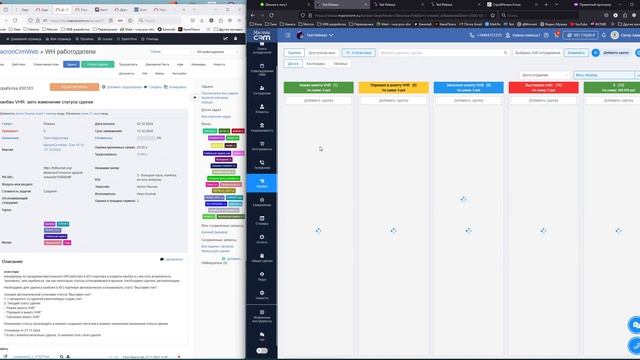Switch to the 'Доска' view tab
This screenshot has height=360, width=640.
click(293, 64)
